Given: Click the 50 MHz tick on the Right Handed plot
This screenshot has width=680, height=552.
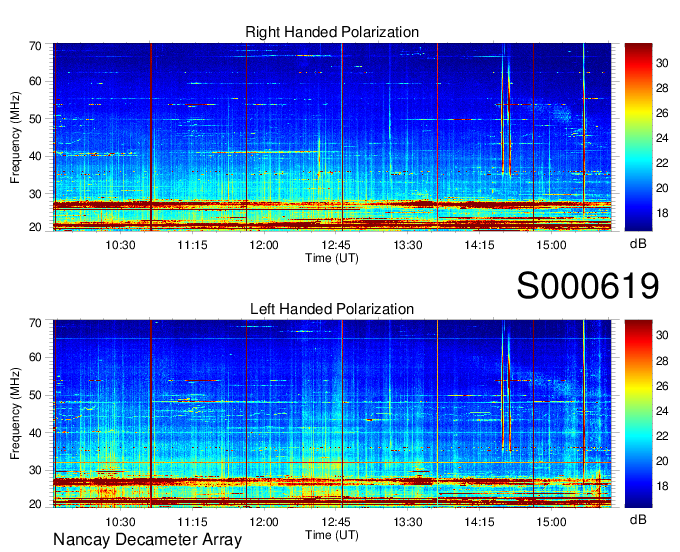Looking at the screenshot, I should point(35,119).
